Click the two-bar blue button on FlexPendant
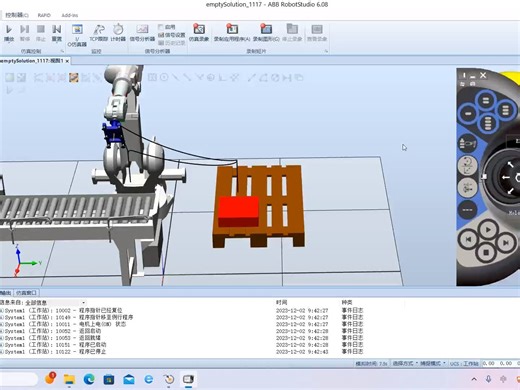 (x=486, y=100)
